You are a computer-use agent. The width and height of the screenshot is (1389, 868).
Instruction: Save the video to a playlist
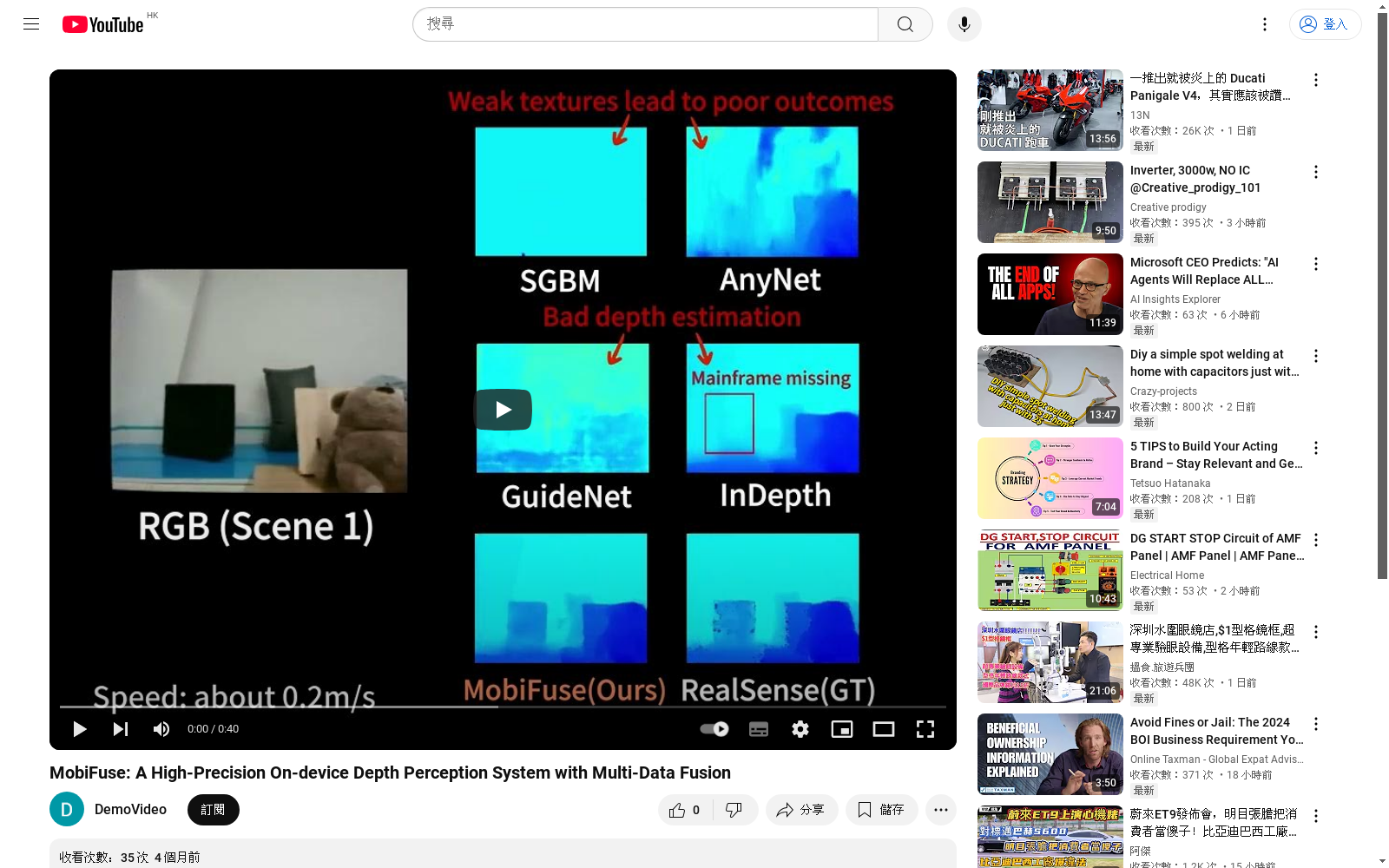point(882,810)
